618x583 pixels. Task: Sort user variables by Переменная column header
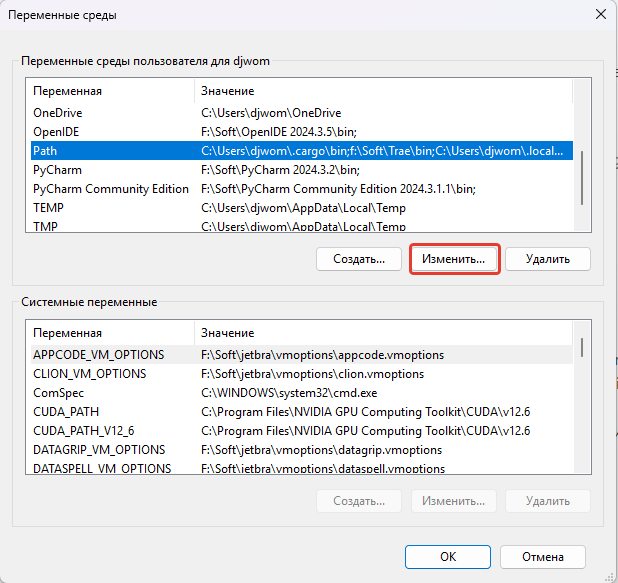pos(110,91)
